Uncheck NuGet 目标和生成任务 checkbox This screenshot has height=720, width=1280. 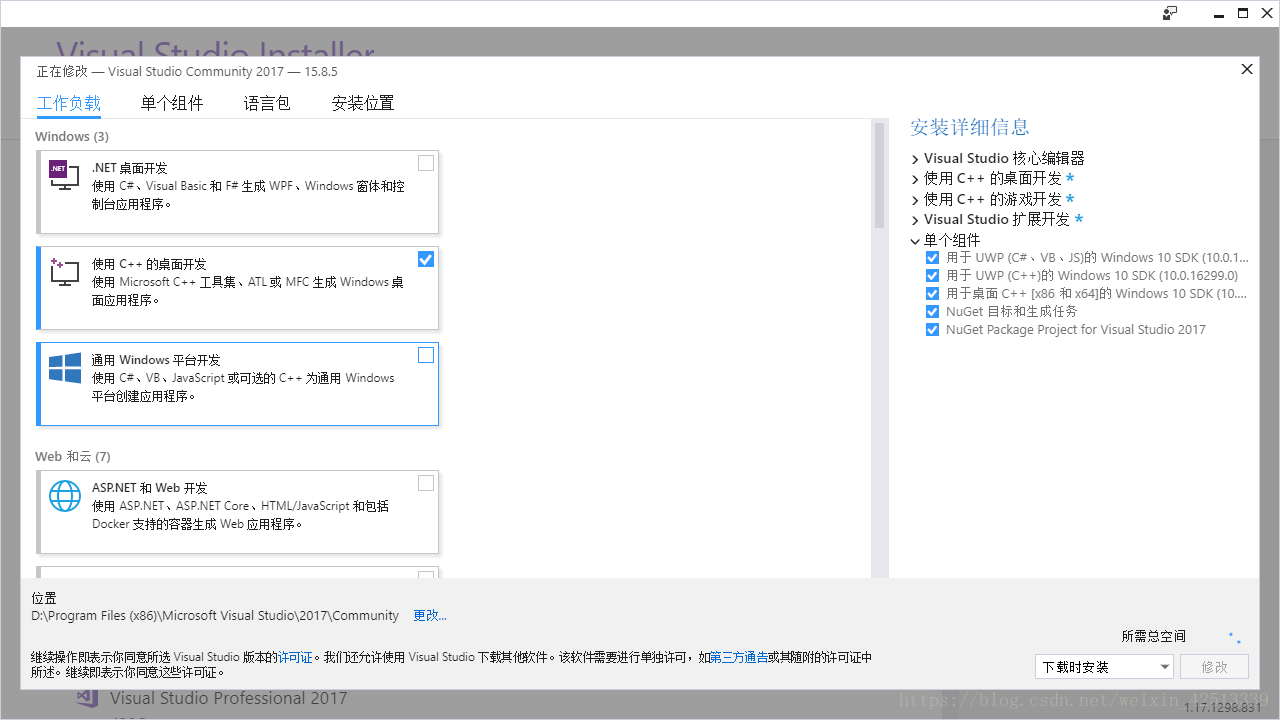coord(933,312)
